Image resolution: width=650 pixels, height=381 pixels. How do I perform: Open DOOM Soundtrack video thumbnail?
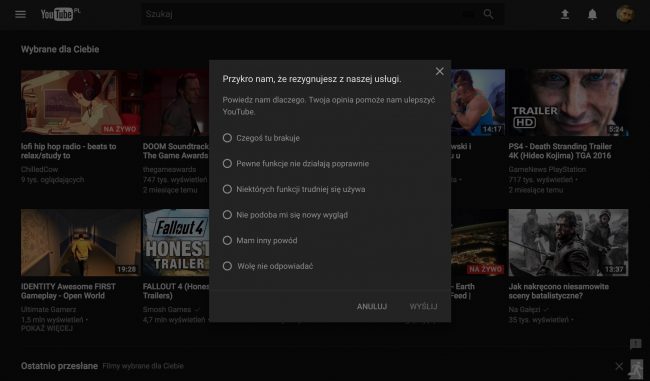point(176,102)
